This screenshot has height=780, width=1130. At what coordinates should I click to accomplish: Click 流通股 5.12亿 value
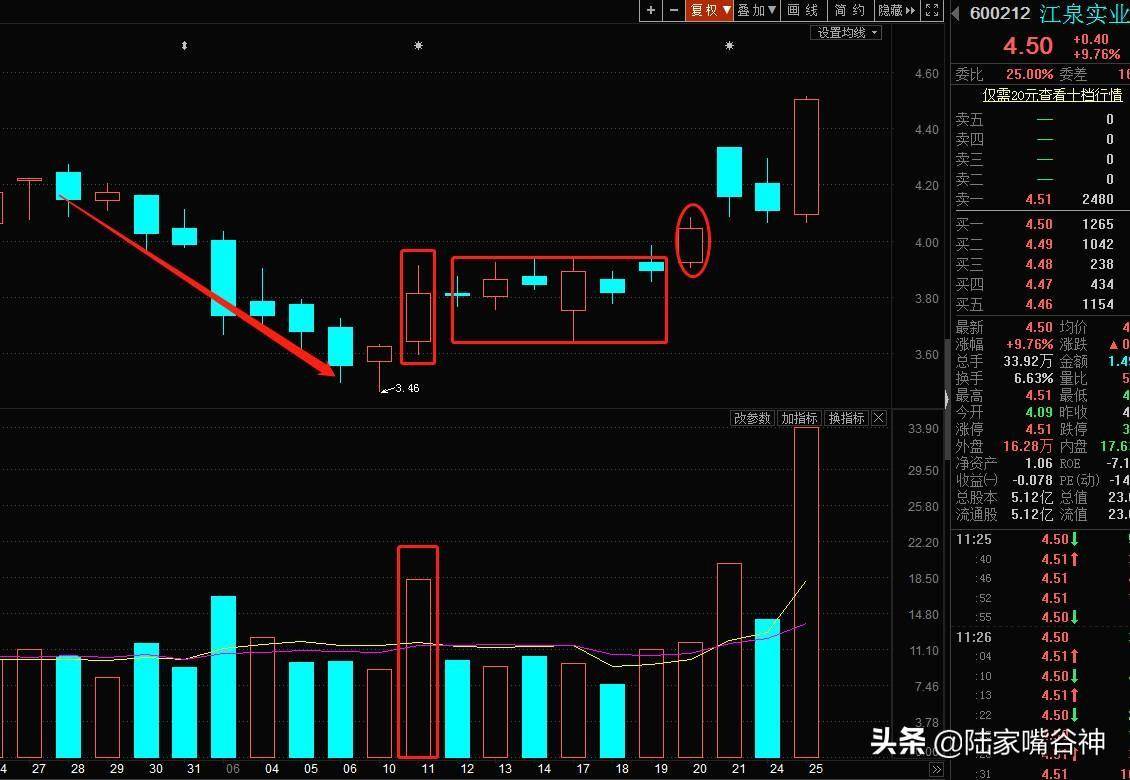coord(1033,515)
